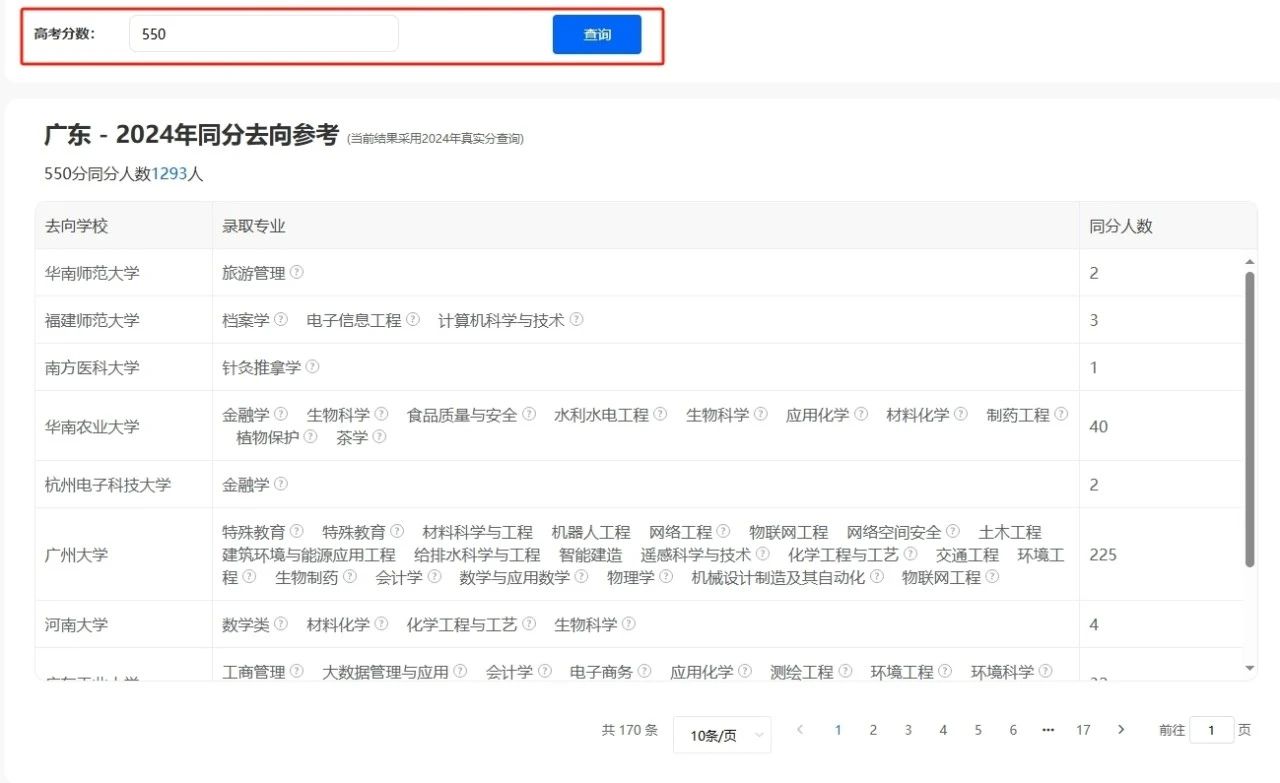Click the next page arrow

[1120, 730]
